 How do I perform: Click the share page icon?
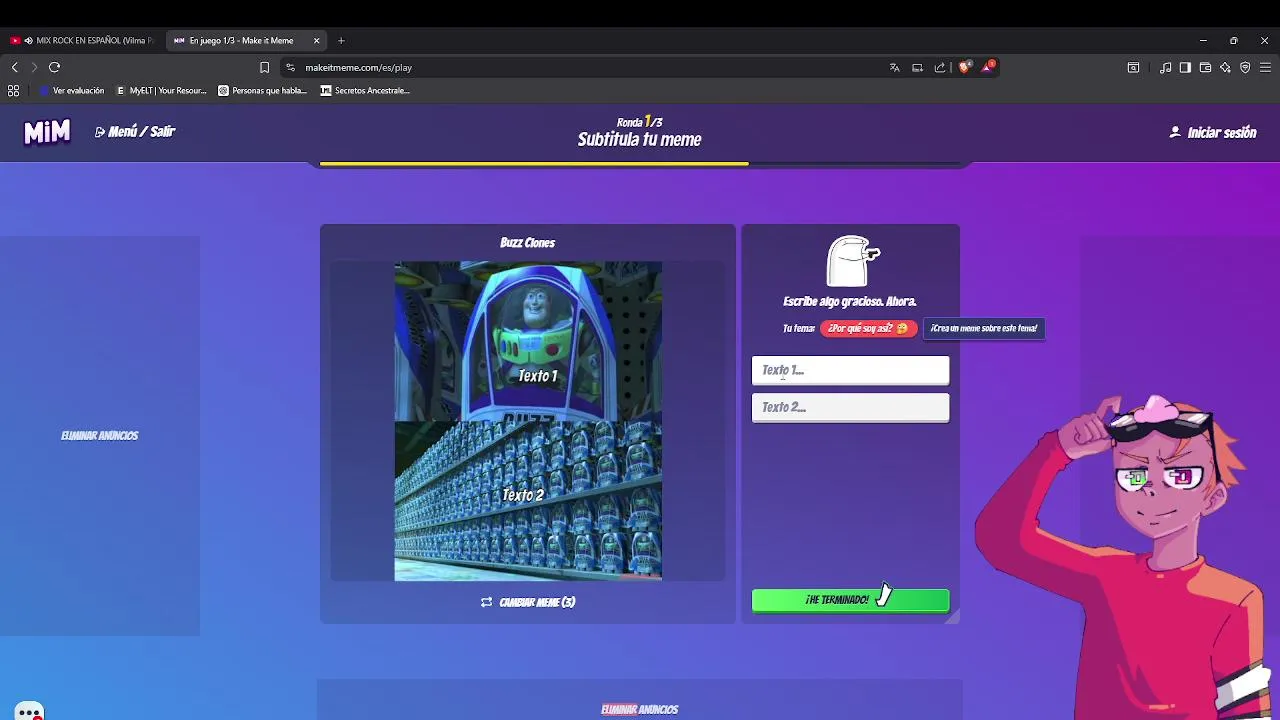pos(940,67)
